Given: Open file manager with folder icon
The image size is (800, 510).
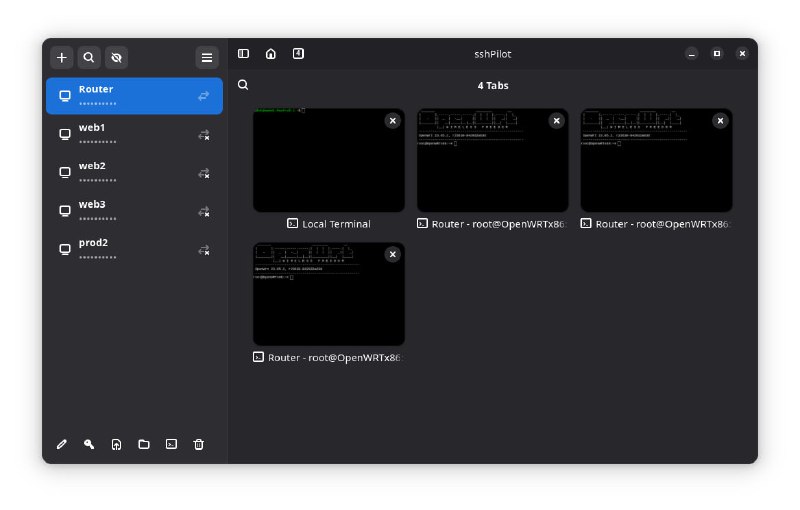Looking at the screenshot, I should pos(144,444).
